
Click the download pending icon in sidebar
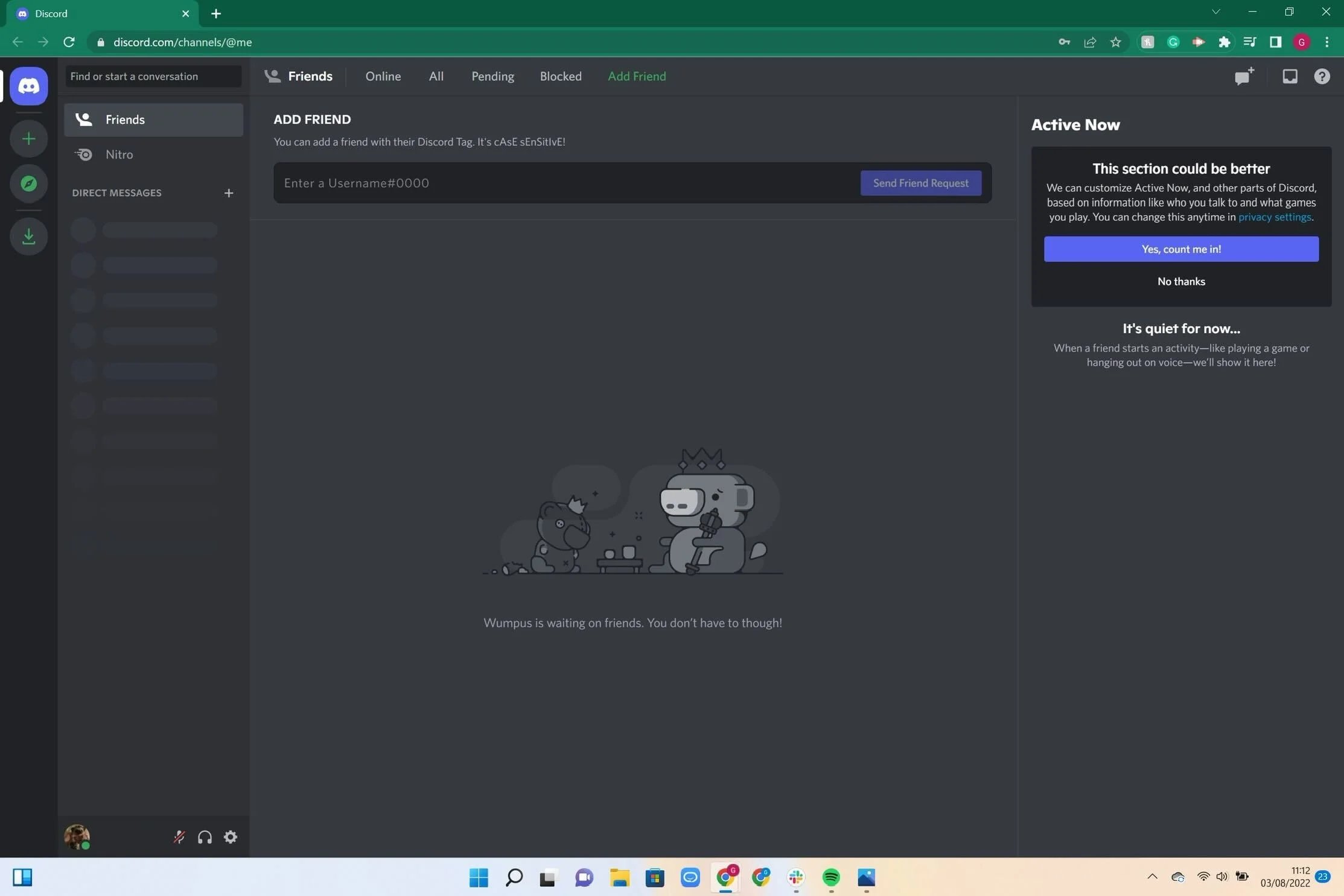(x=28, y=236)
